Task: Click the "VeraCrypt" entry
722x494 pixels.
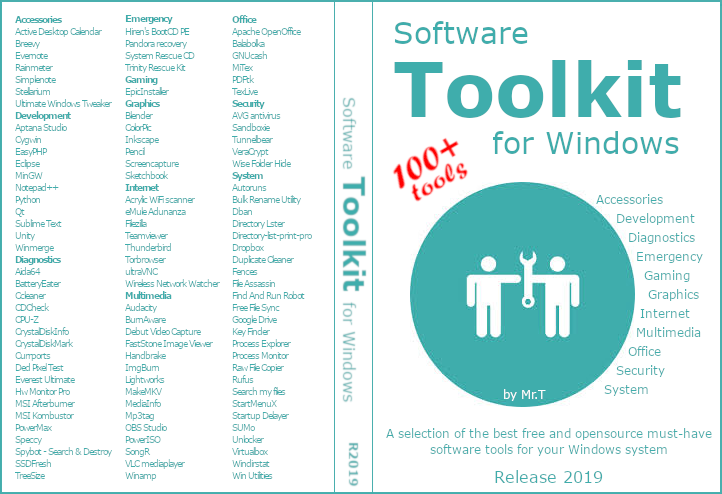Action: click(250, 152)
